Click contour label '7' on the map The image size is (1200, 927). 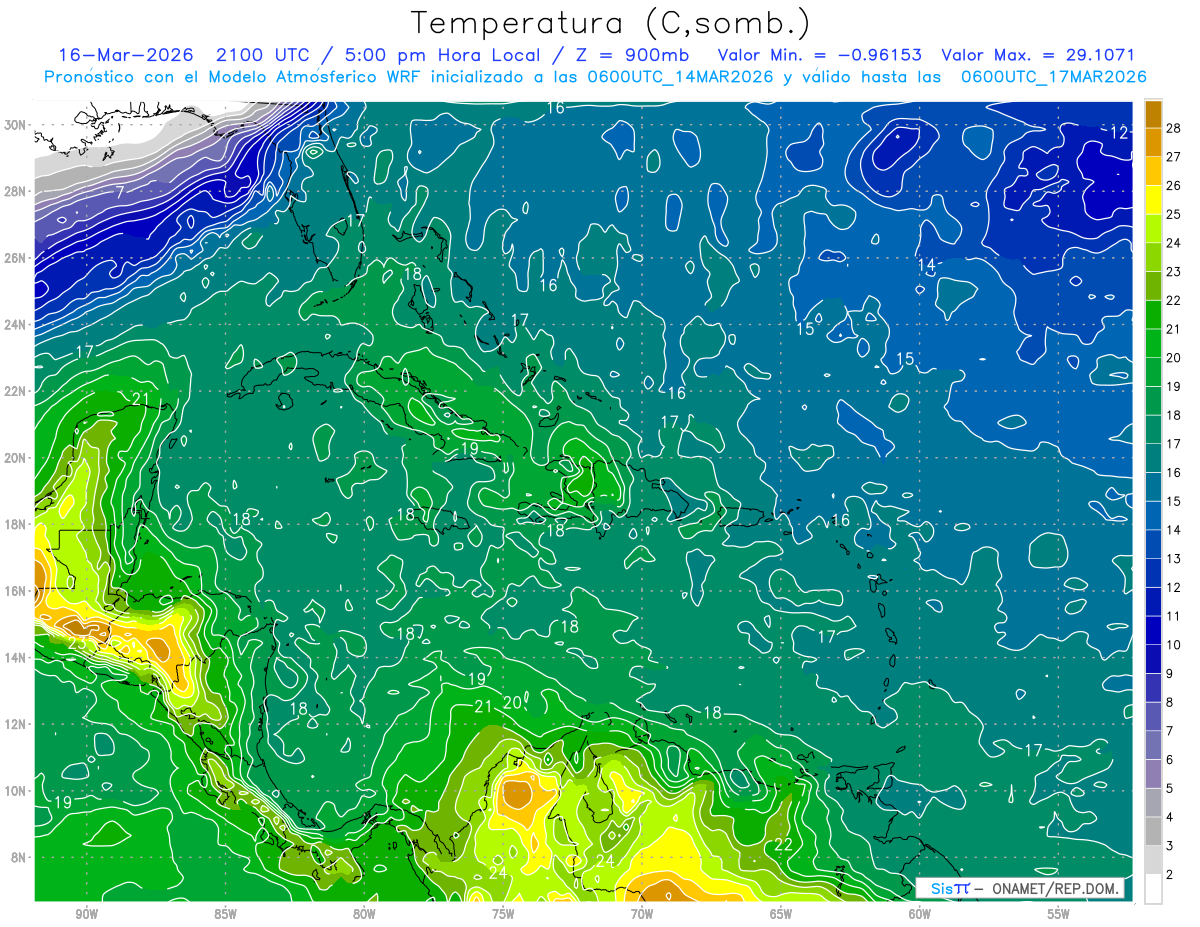click(x=120, y=190)
